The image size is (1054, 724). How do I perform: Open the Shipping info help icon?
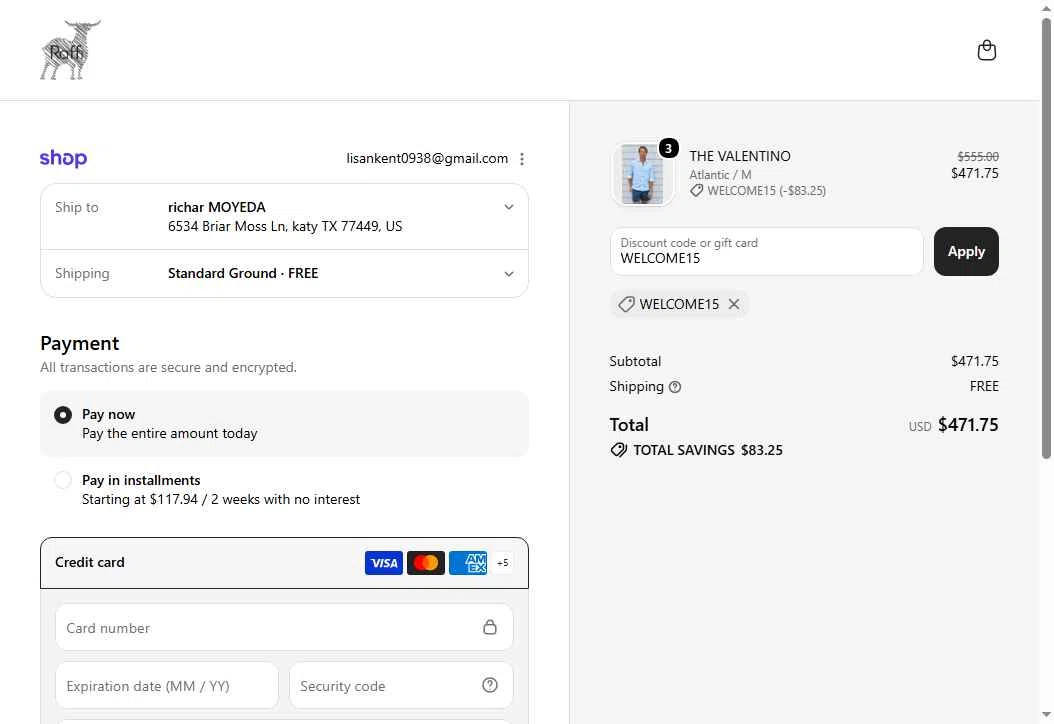point(675,387)
